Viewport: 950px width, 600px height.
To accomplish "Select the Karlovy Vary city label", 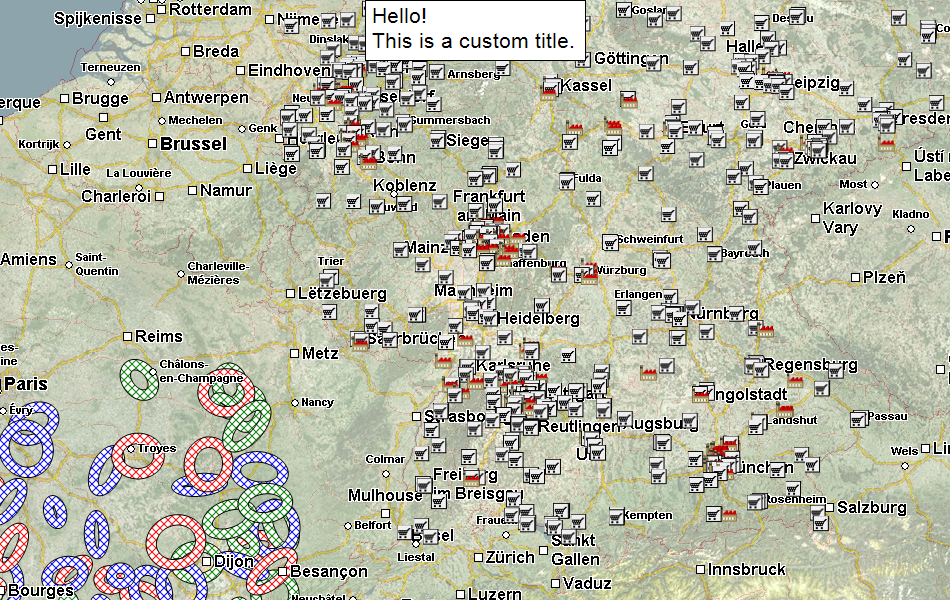I will 851,218.
